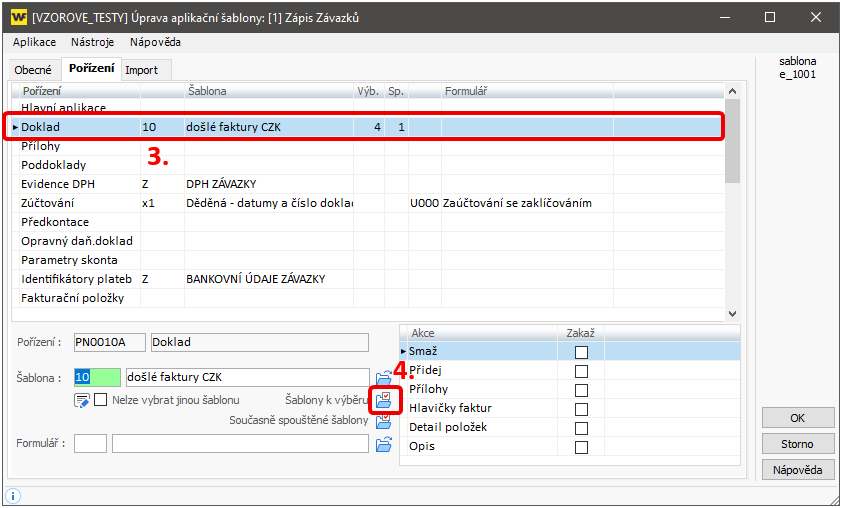This screenshot has height=508, width=842.
Task: Select the Přílohy row in Pořízení list
Action: pyautogui.click(x=368, y=146)
